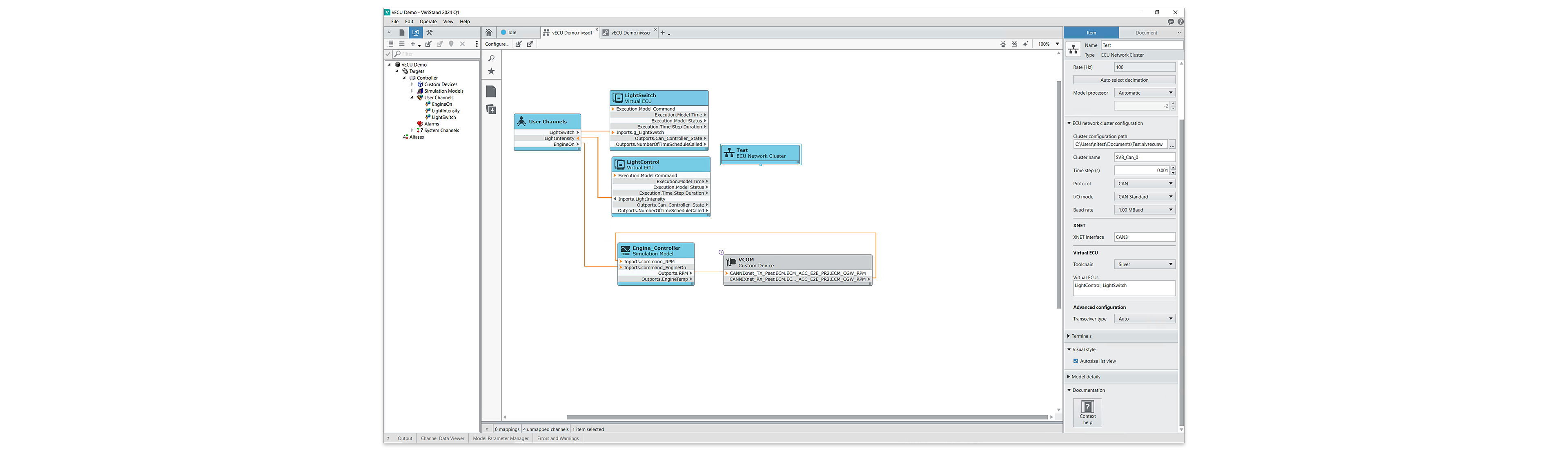
Task: Collapse the User Channels tree node
Action: 412,98
